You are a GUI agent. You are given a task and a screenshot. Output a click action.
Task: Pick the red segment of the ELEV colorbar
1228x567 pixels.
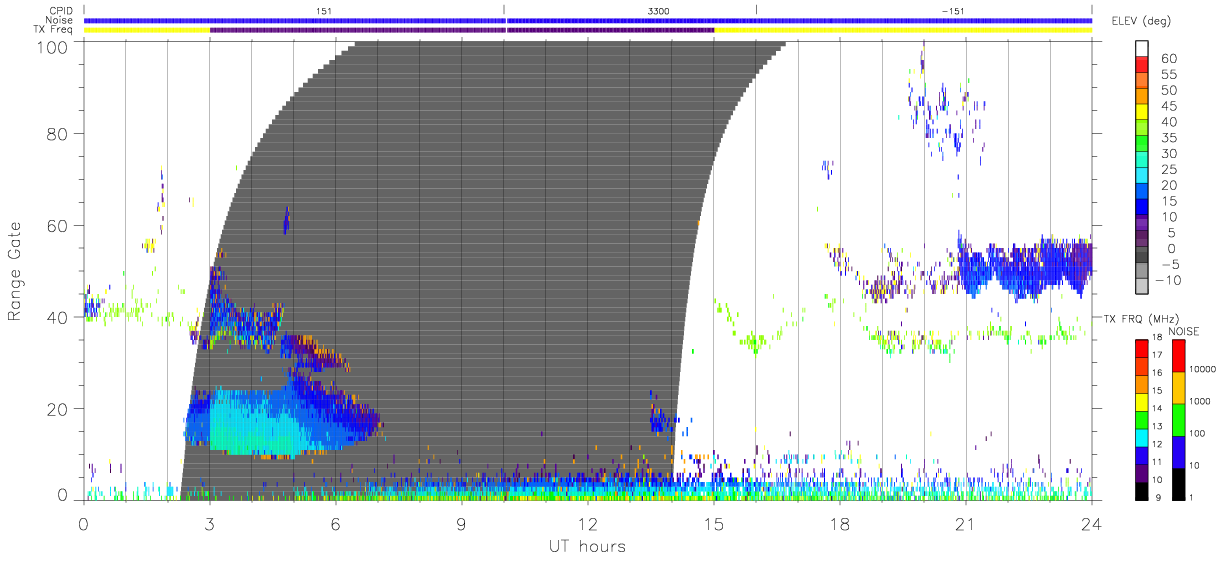tap(1142, 64)
